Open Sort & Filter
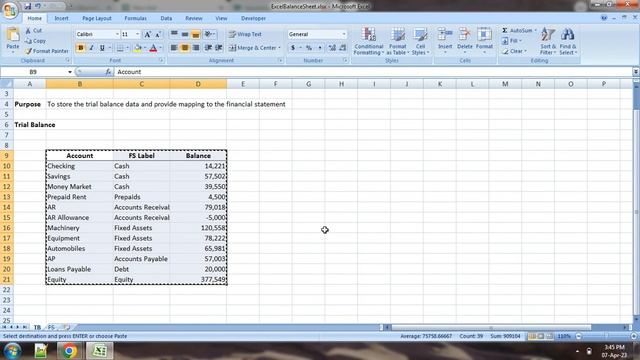This screenshot has width=640, height=360. (x=548, y=41)
